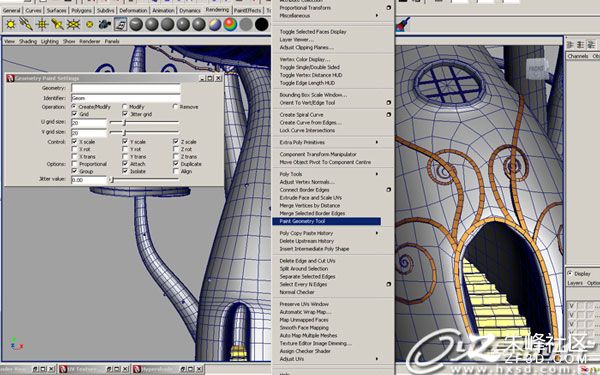Viewport: 600px width, 375px height.
Task: Open option box beside Create Spiral Curve
Action: point(388,114)
